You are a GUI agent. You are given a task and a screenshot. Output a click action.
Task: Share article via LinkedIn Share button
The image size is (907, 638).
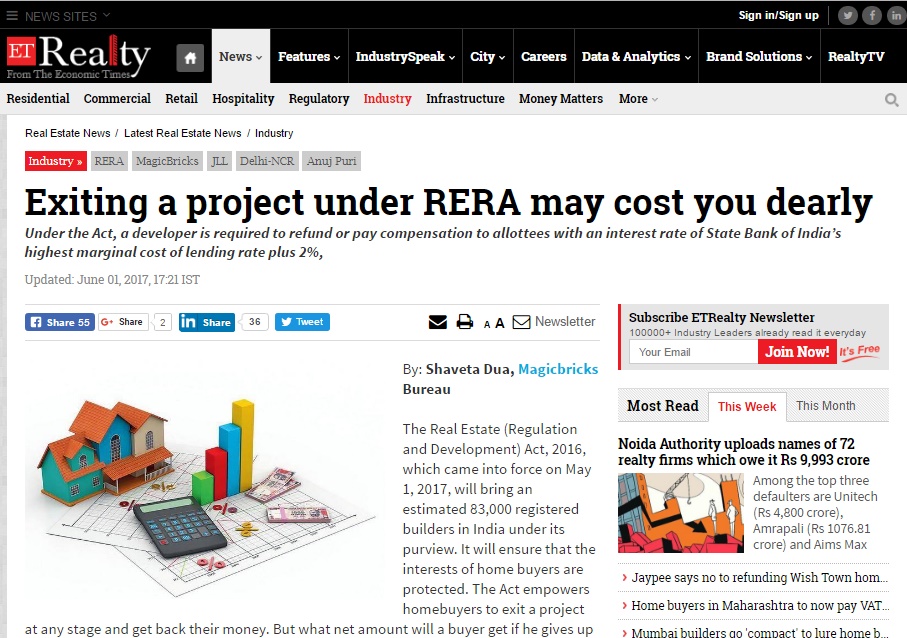pos(207,322)
